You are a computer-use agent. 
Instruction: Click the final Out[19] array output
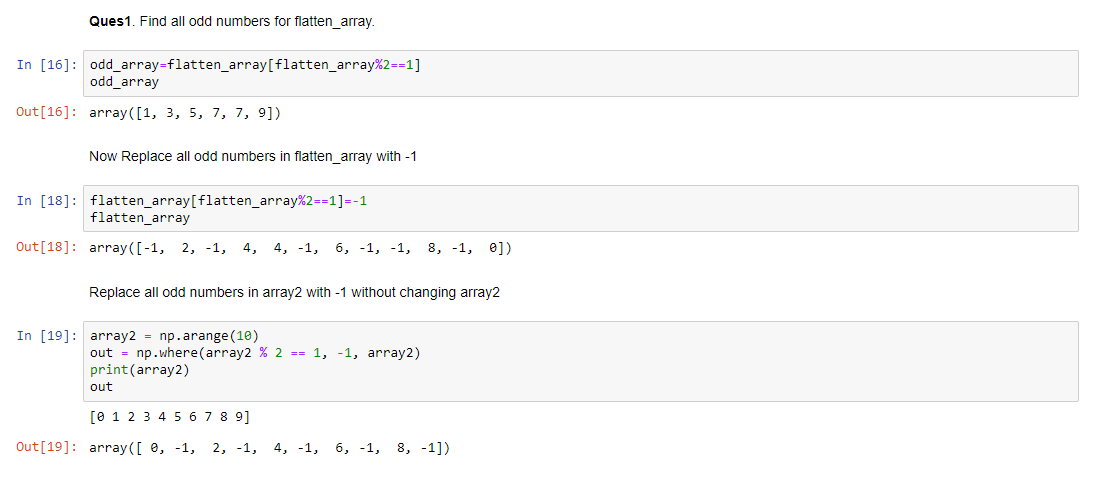point(270,448)
